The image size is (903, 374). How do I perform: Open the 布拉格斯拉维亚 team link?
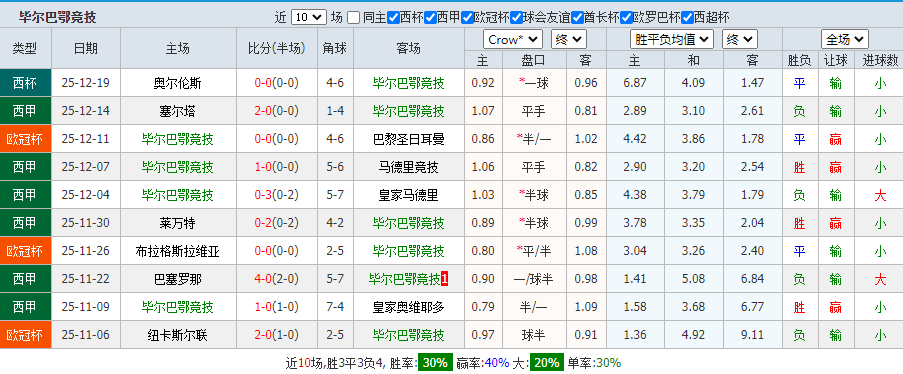(177, 251)
